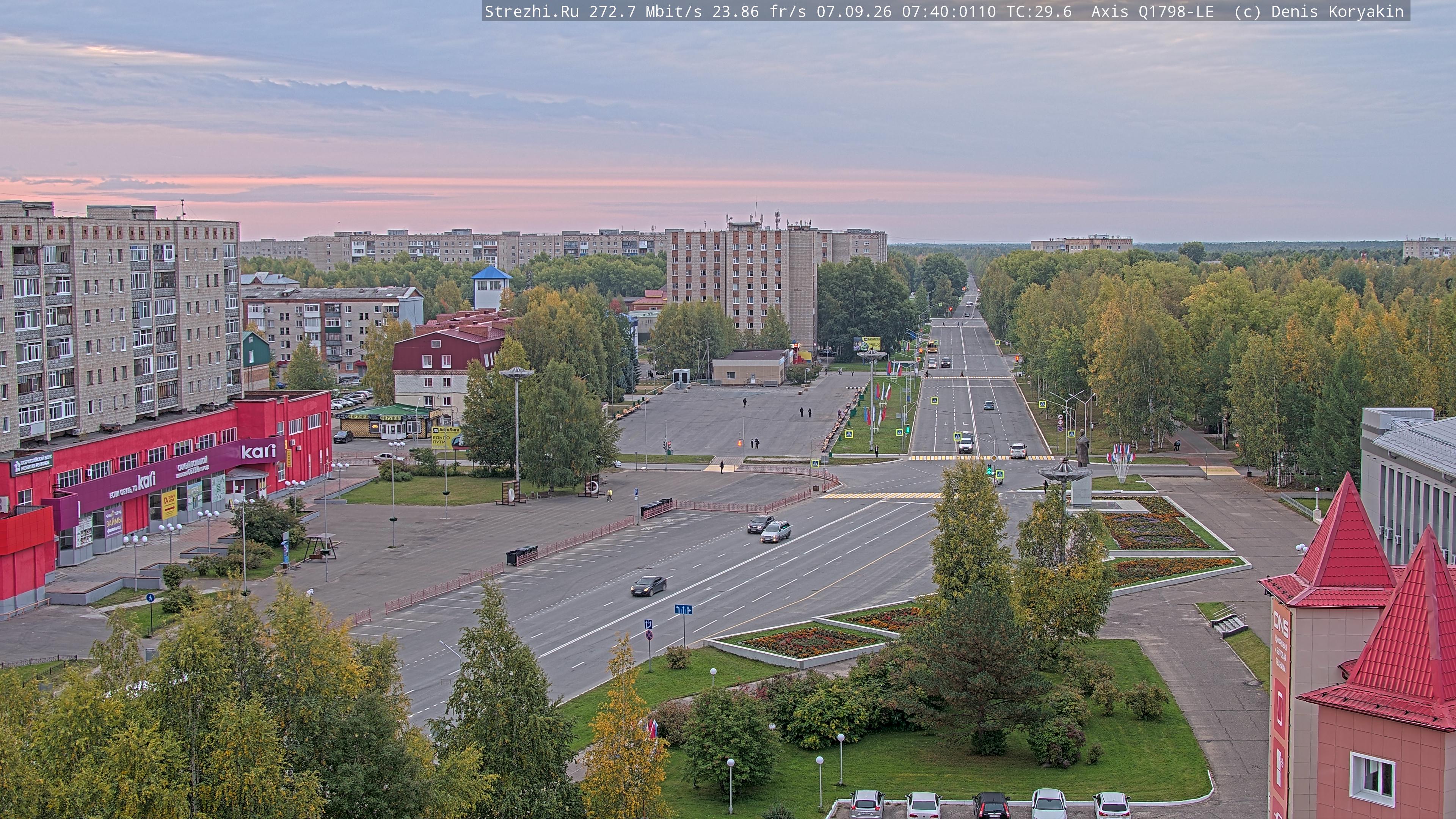Click the blue-roofed tower
Viewport: 1456px width, 819px height.
[x=491, y=288]
